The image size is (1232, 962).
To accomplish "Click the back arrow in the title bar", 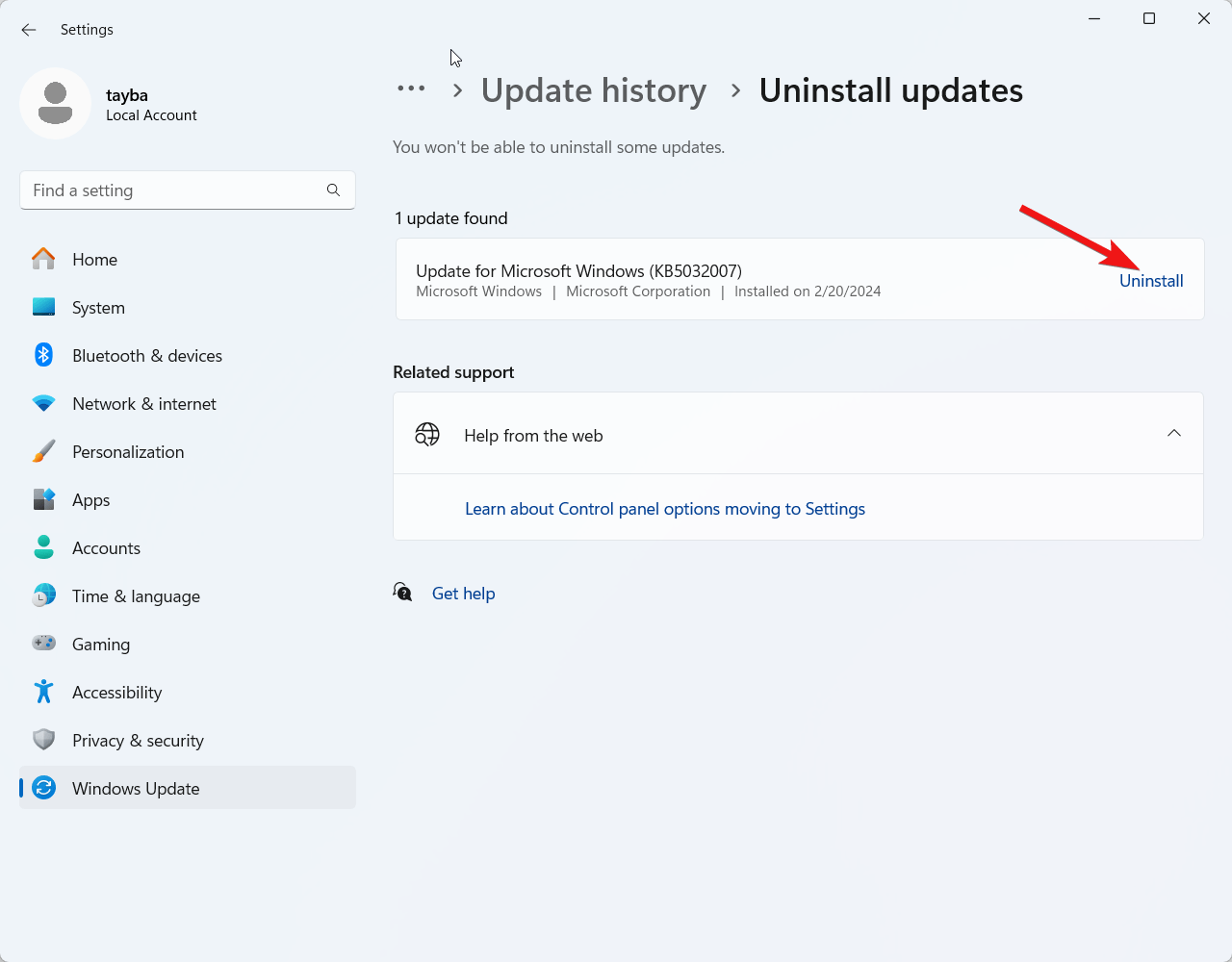I will [29, 30].
